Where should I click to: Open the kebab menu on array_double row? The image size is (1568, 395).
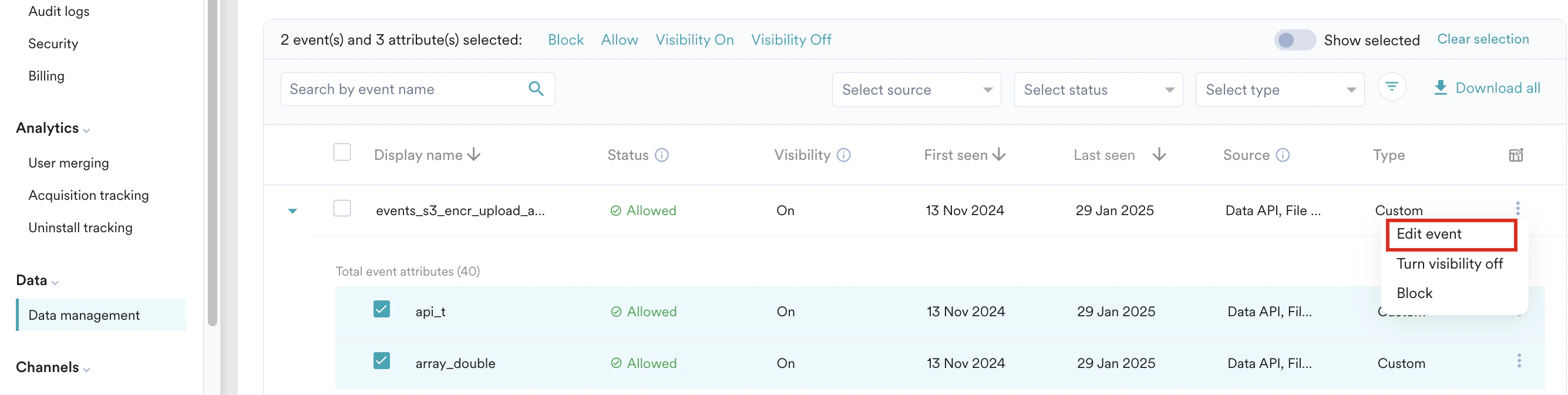tap(1519, 361)
